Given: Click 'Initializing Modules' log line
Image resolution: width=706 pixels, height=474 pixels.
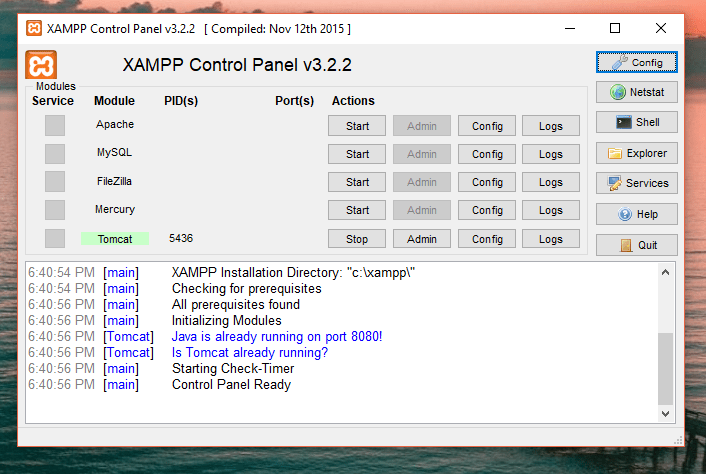Looking at the screenshot, I should pos(226,321).
